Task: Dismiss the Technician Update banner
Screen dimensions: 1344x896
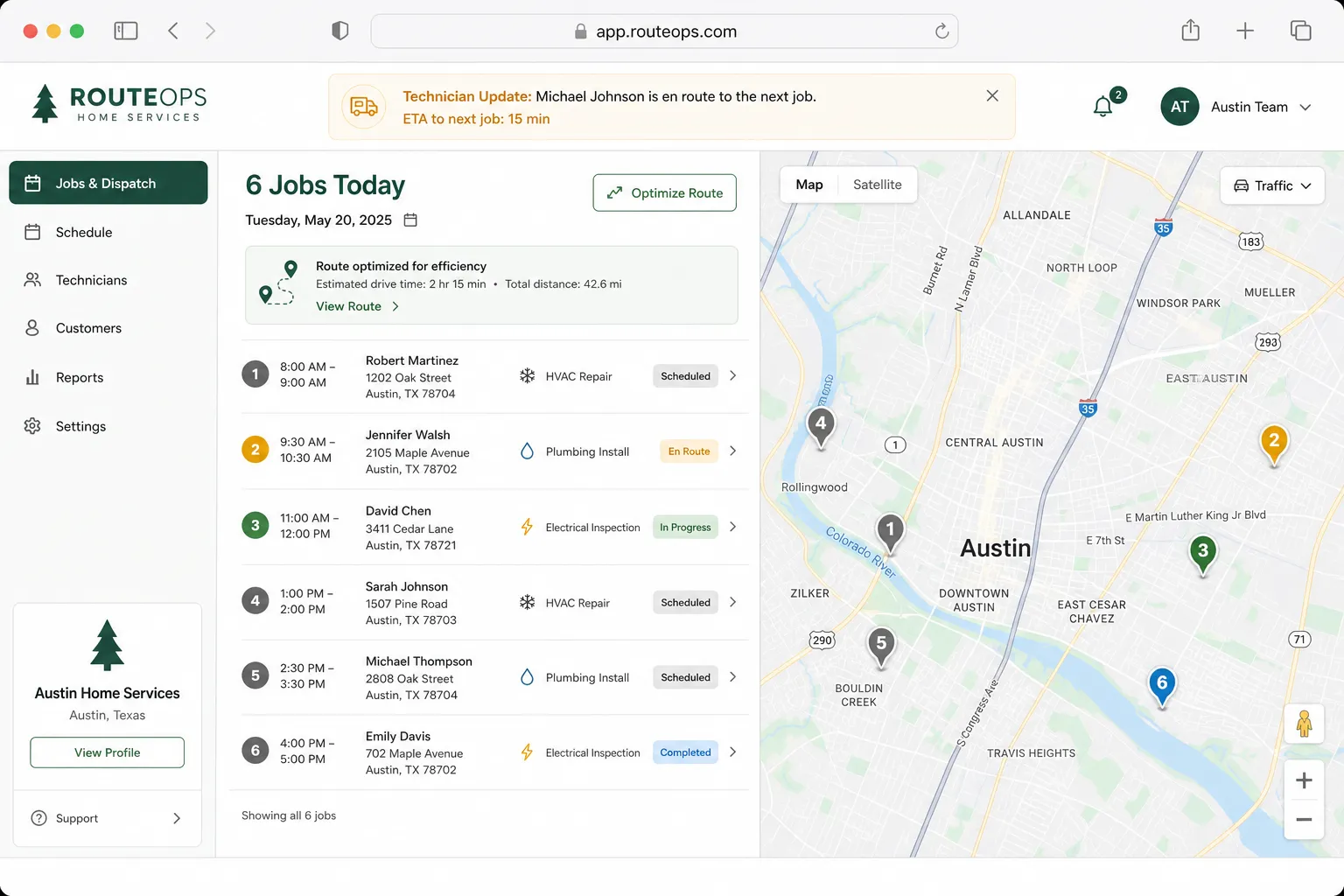Action: [992, 95]
